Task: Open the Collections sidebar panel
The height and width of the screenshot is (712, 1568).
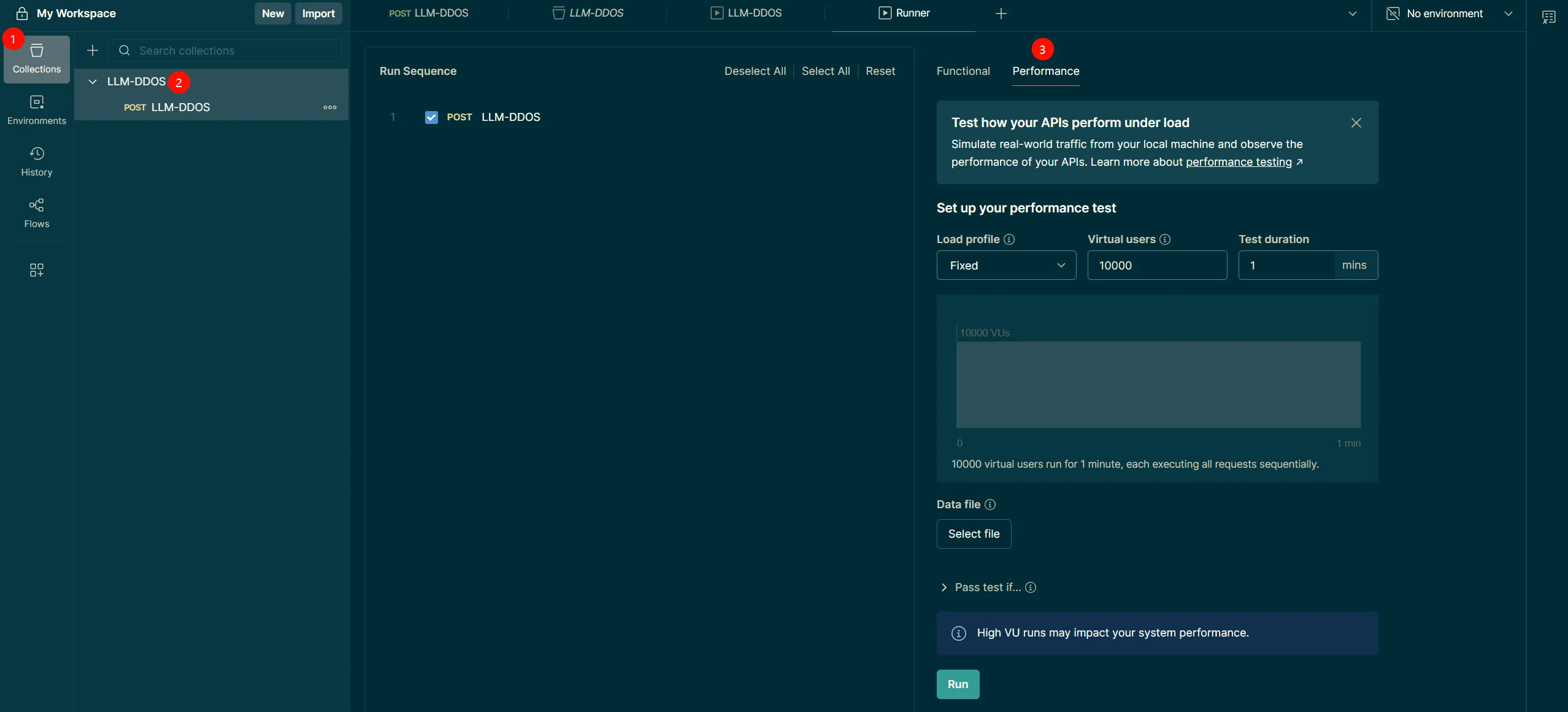Action: (x=37, y=59)
